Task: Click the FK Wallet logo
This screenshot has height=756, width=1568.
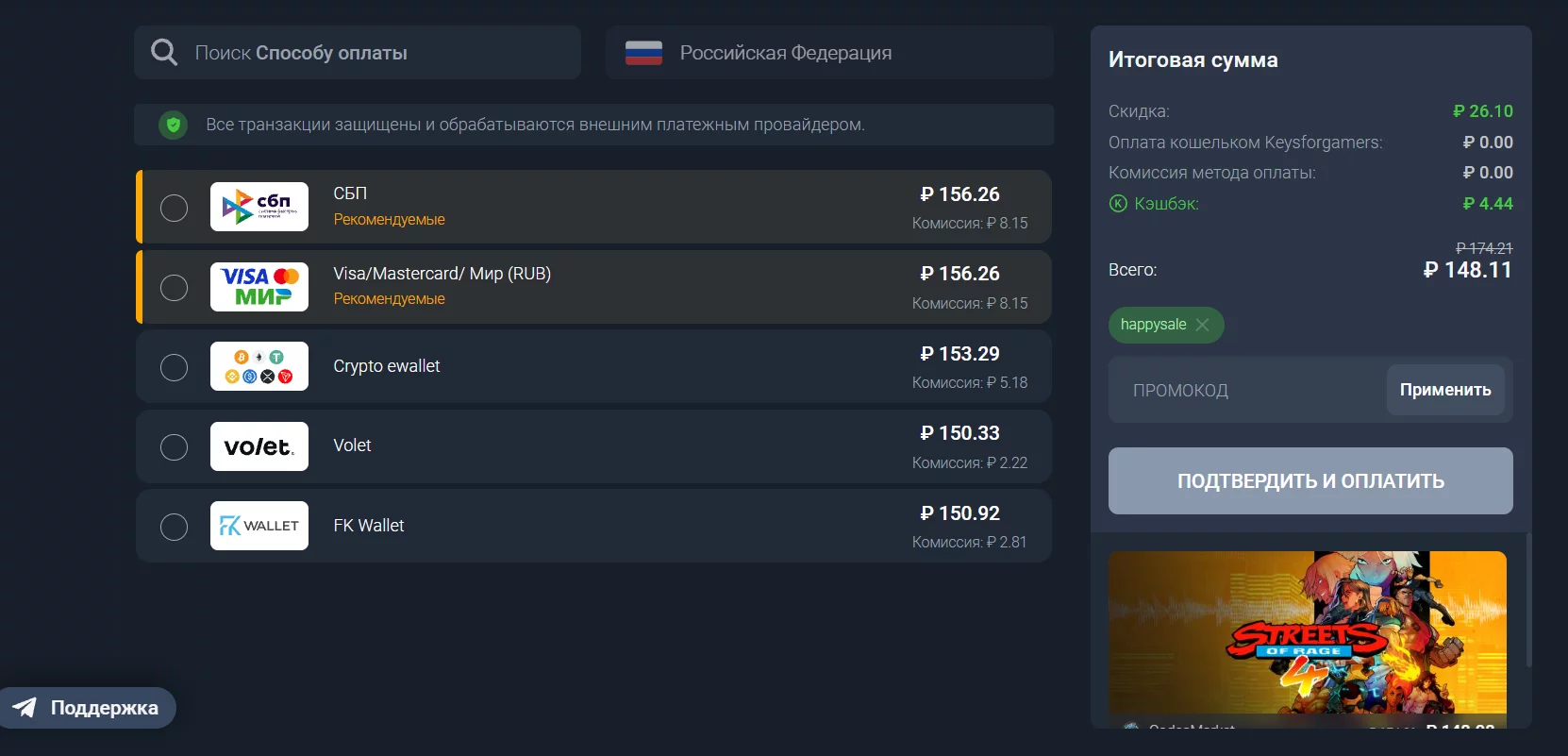Action: coord(259,526)
